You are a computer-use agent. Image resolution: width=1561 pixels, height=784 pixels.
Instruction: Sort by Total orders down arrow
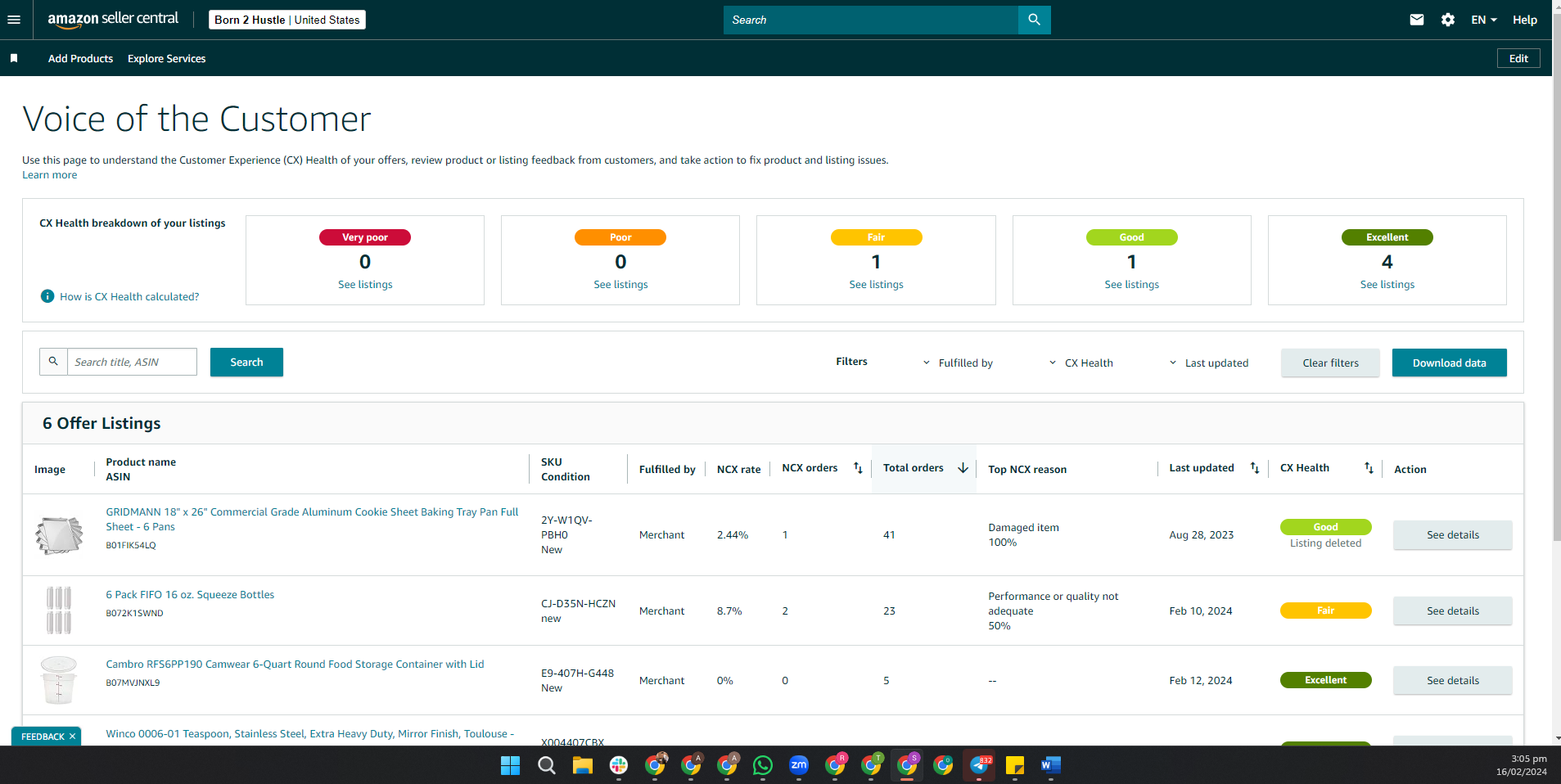[x=963, y=468]
